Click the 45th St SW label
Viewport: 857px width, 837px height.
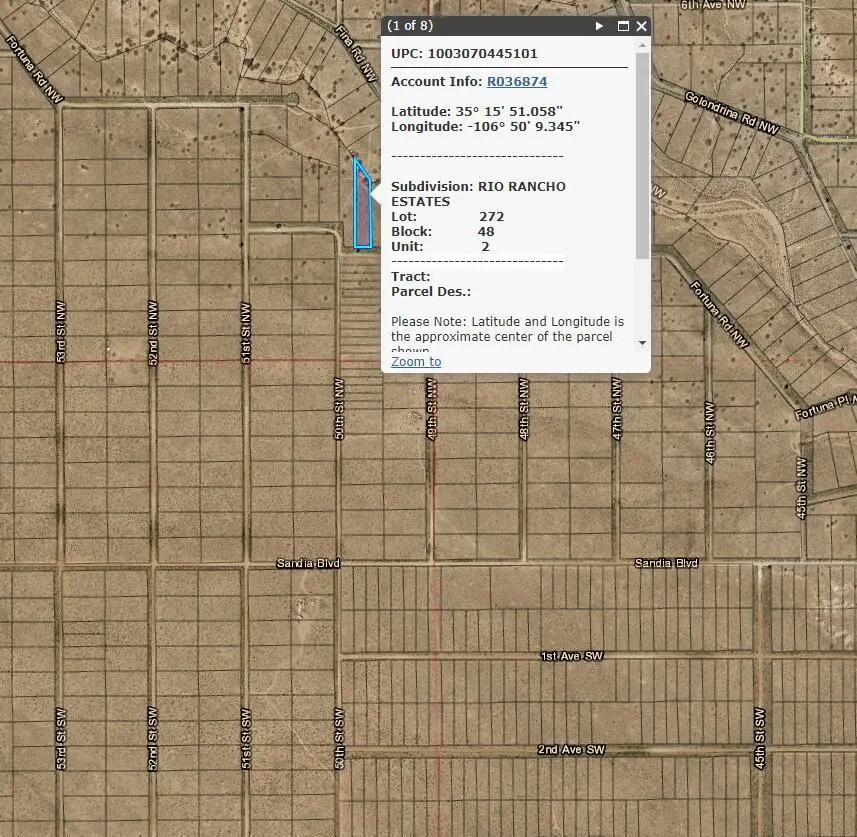pos(761,738)
